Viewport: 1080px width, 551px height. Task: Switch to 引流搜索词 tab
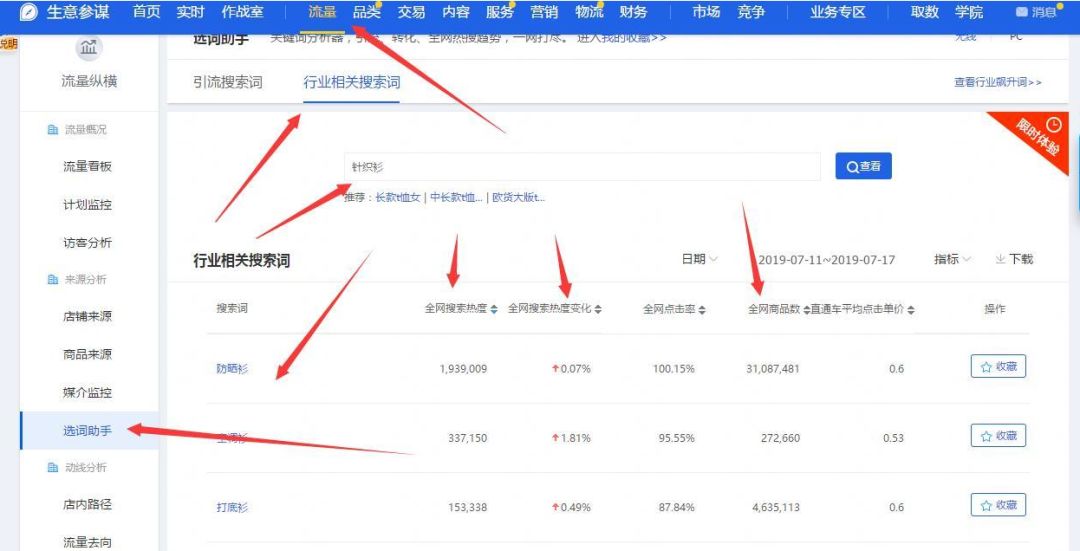click(x=228, y=82)
